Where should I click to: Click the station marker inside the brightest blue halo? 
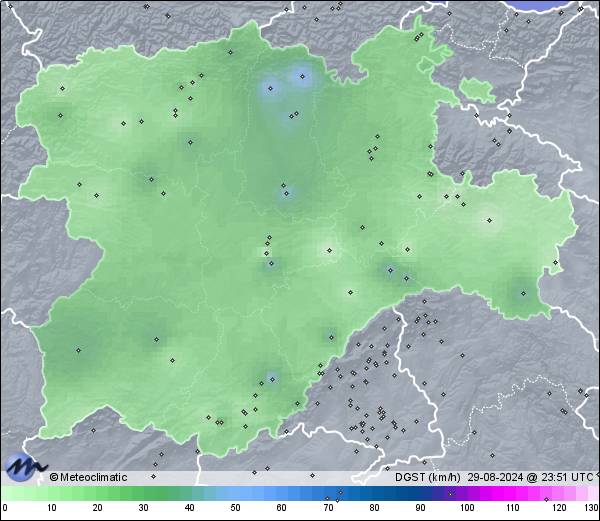point(302,77)
